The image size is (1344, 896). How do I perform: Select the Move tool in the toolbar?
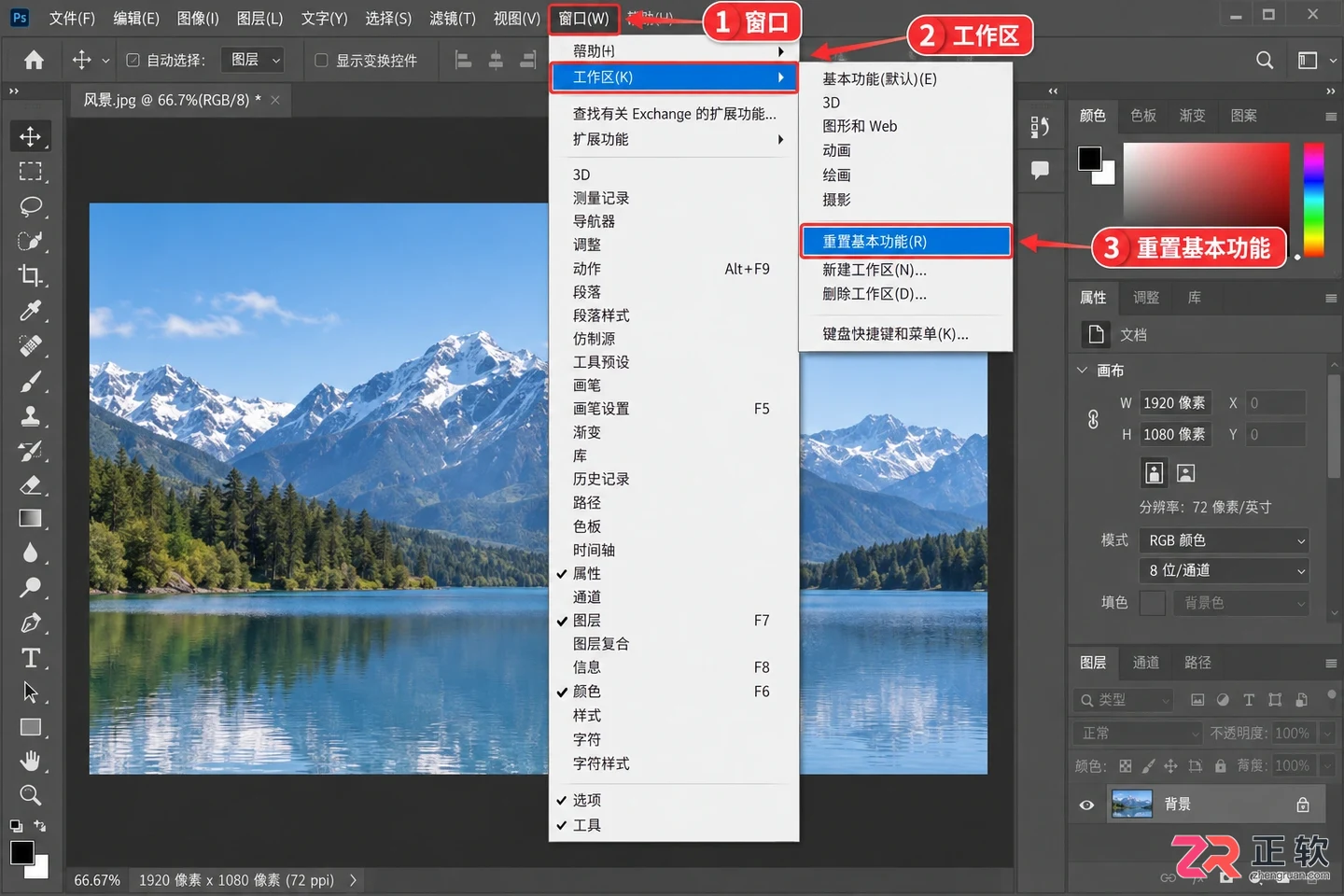click(x=30, y=136)
